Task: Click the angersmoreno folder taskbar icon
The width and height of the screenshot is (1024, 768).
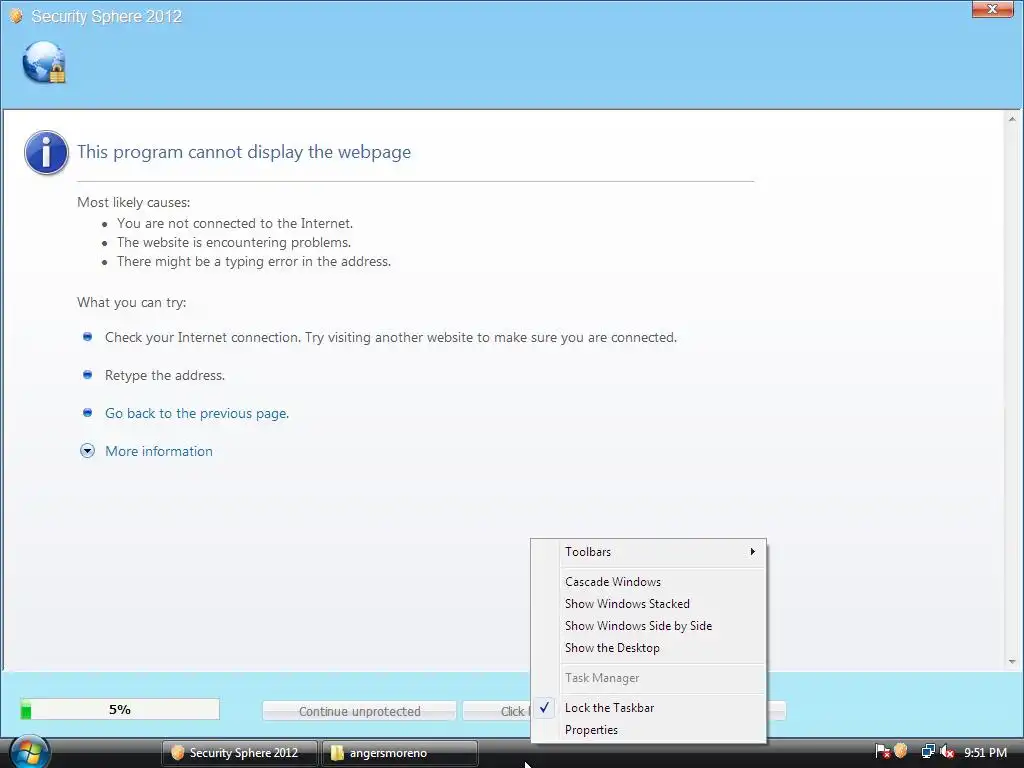Action: point(336,753)
